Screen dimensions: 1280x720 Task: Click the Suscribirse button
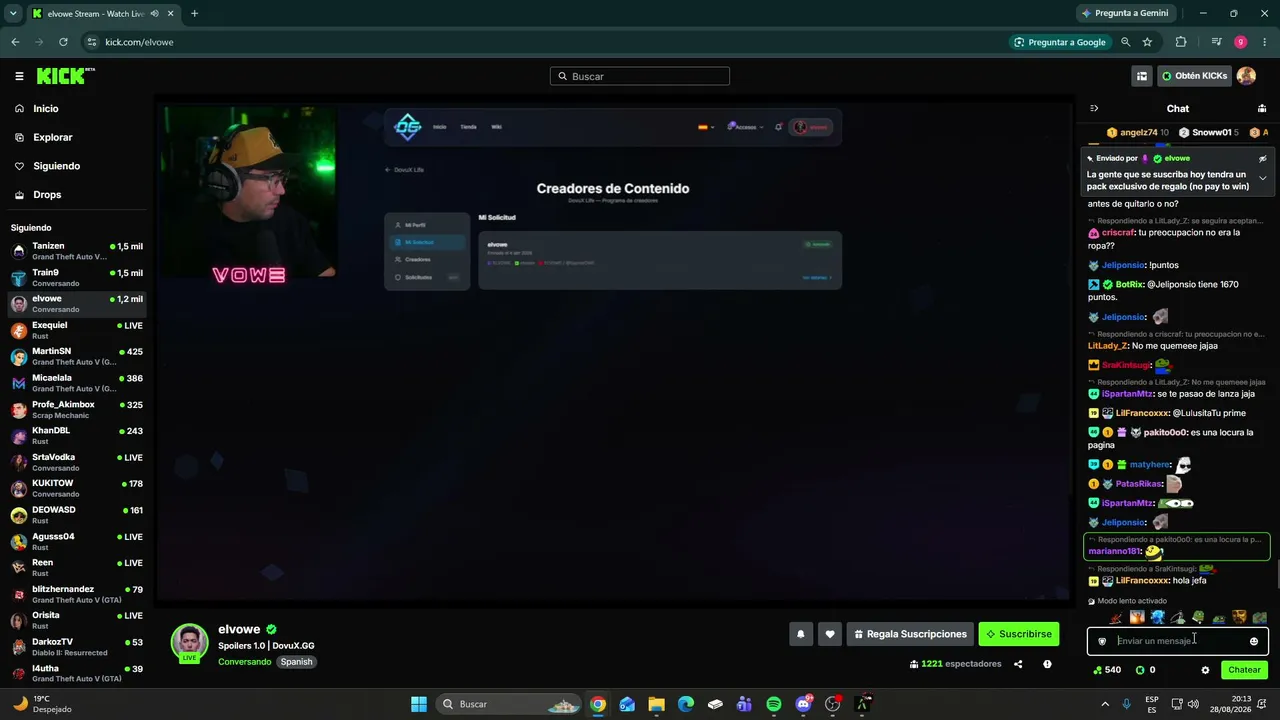(x=1018, y=634)
